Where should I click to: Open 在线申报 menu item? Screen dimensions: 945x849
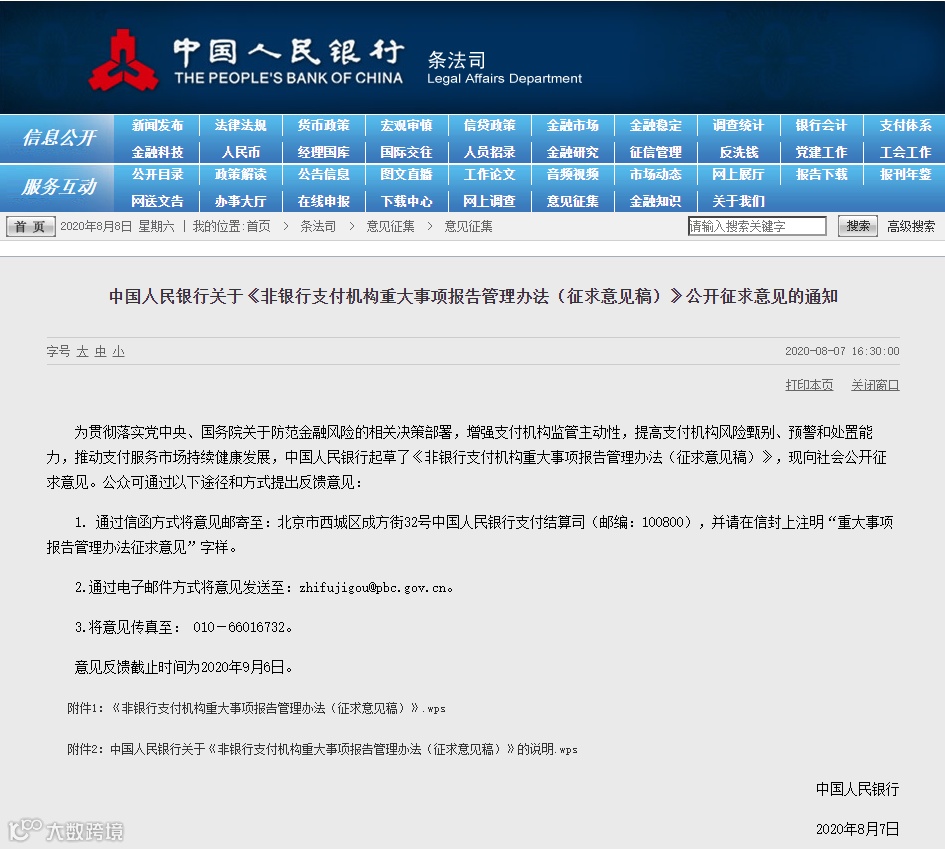tap(324, 201)
